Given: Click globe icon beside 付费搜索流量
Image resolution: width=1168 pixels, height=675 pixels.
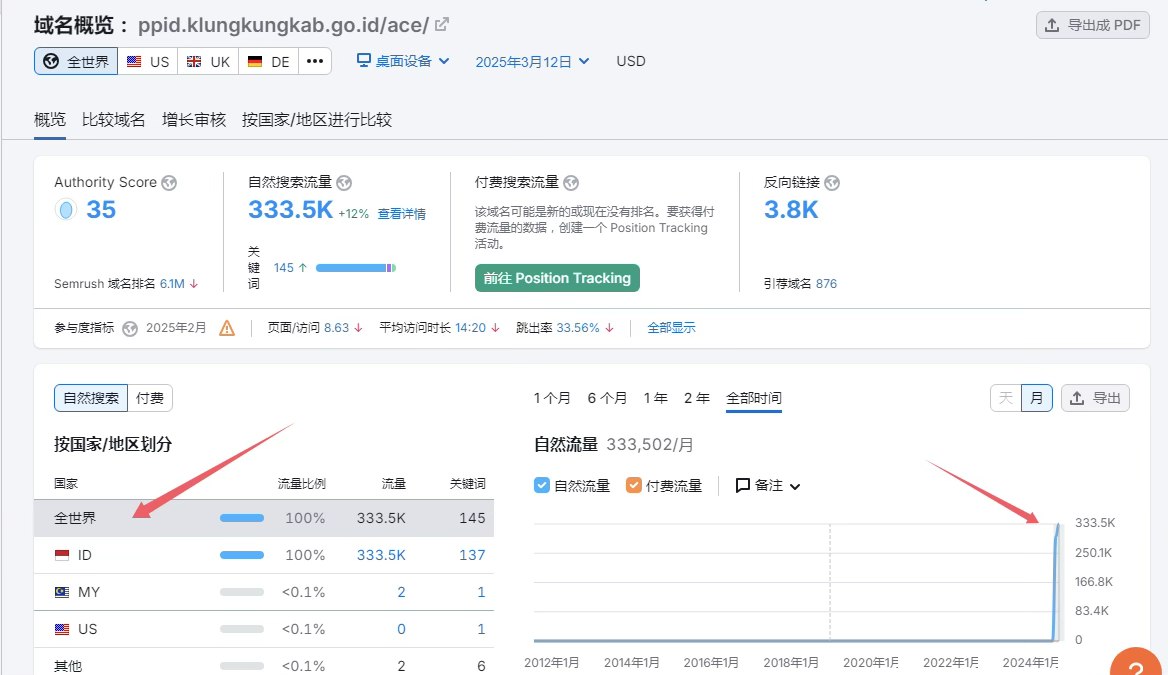Looking at the screenshot, I should pos(571,182).
